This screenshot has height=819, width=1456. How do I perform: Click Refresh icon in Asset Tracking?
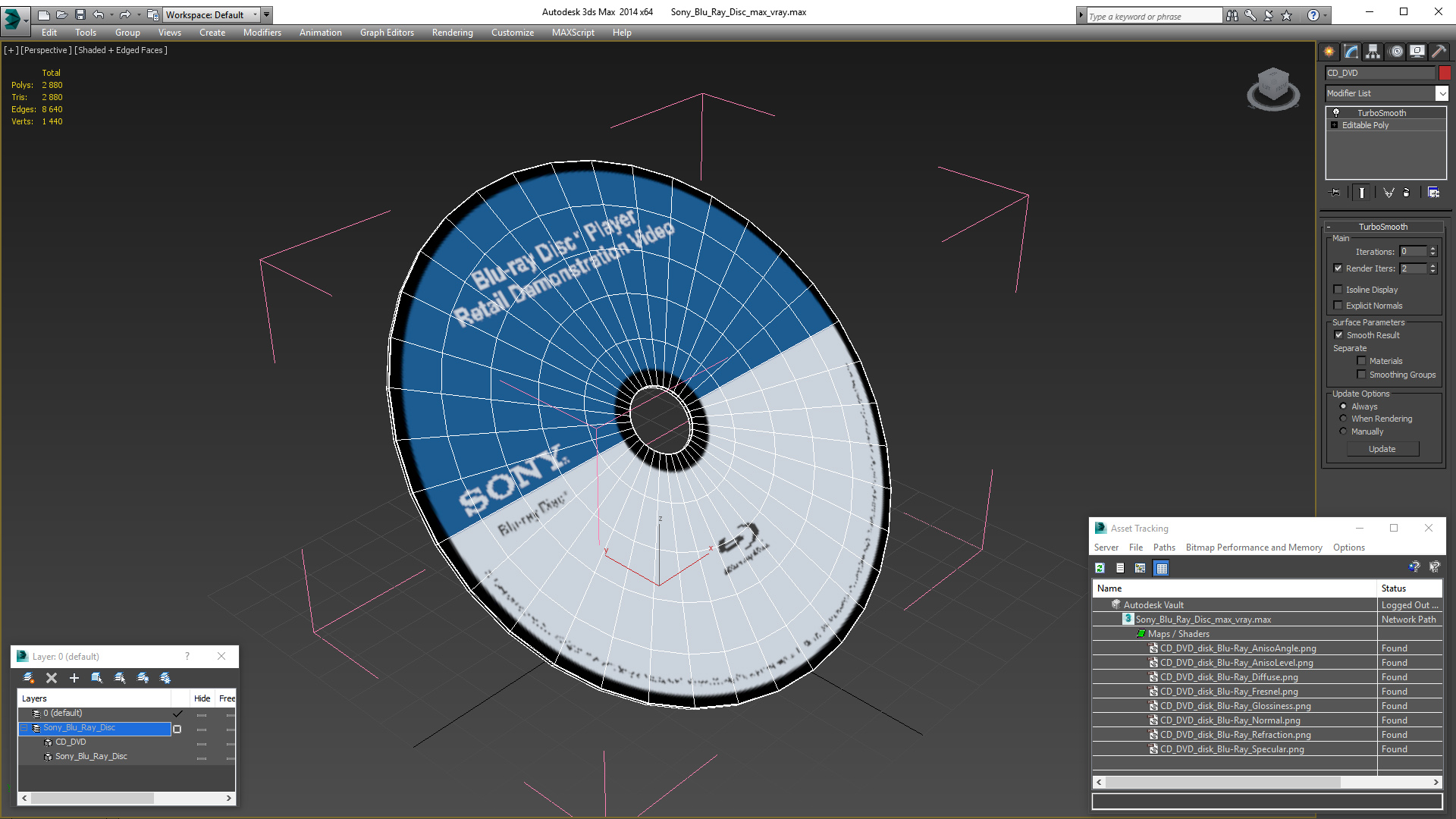[1100, 568]
